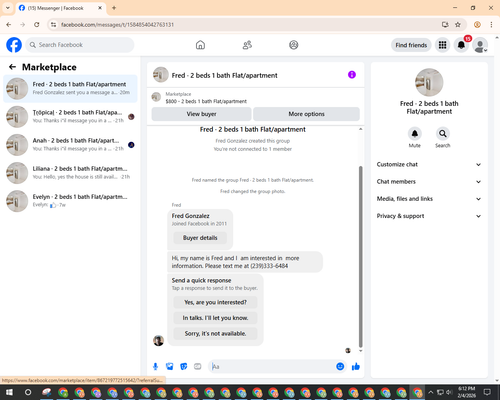Image resolution: width=500 pixels, height=400 pixels.
Task: Open the Friends icon in top navigation
Action: pos(247,45)
